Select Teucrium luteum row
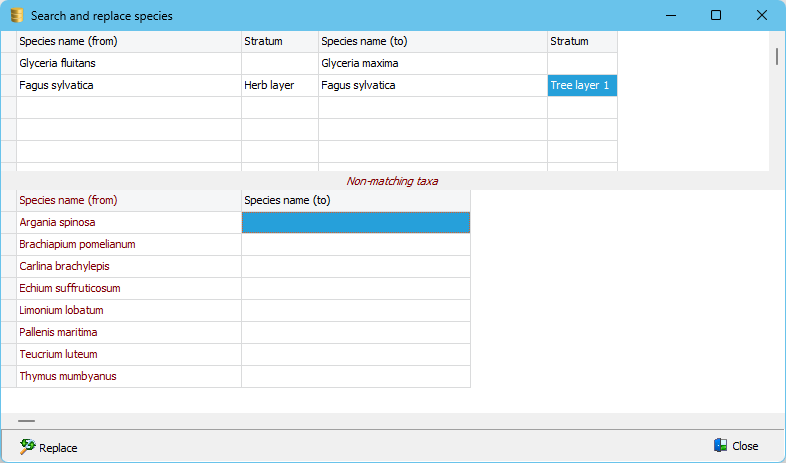This screenshot has height=463, width=786. tap(129, 355)
